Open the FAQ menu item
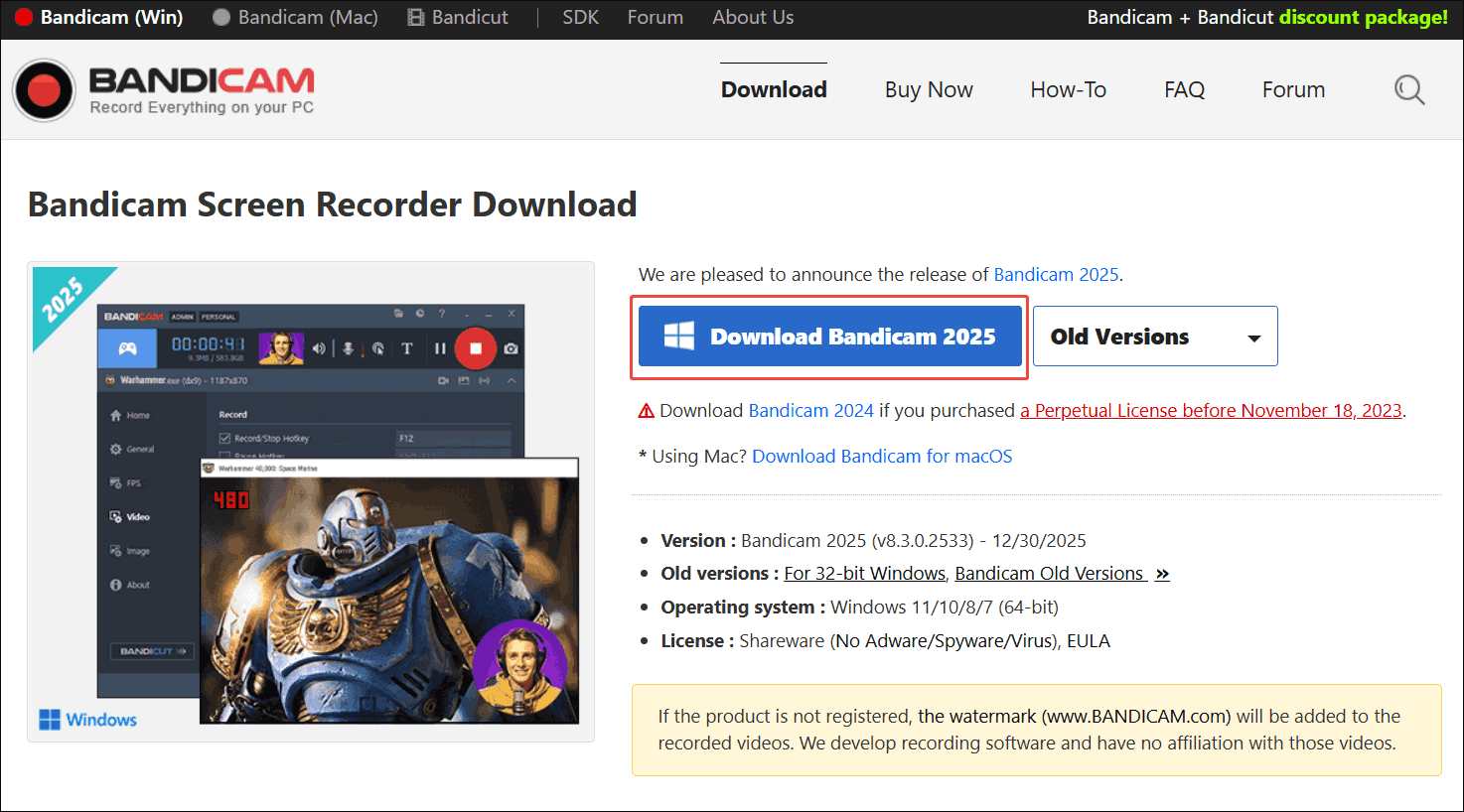Screen dimensions: 1464x812 (x=1184, y=89)
